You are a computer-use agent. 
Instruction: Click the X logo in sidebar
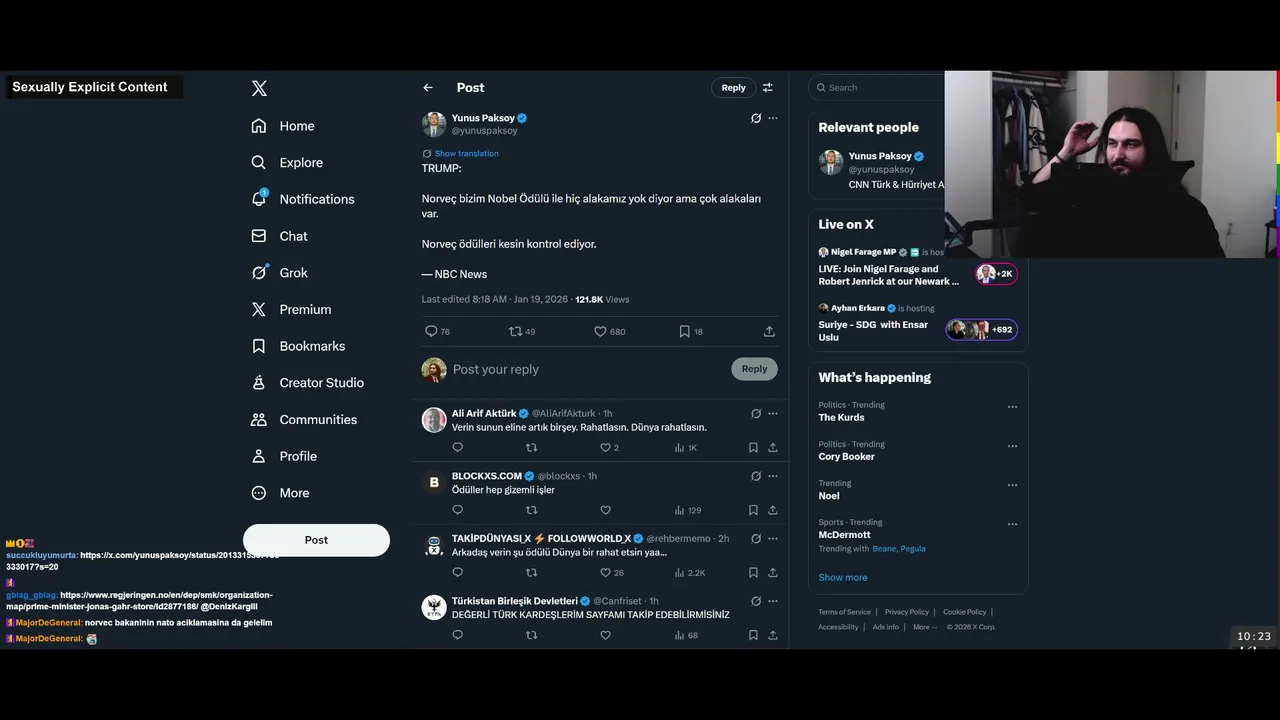pyautogui.click(x=259, y=88)
